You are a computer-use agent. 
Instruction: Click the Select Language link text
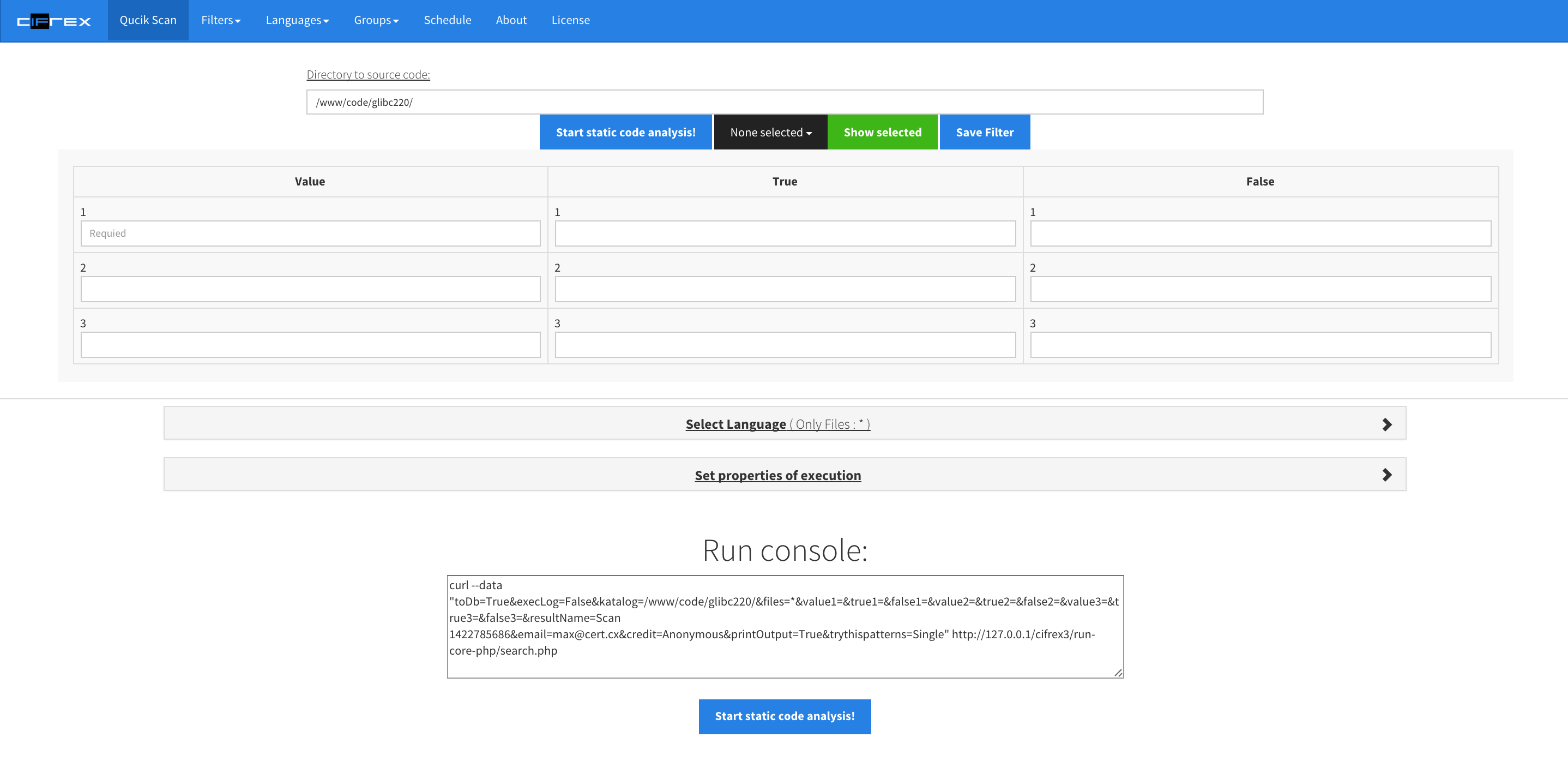coord(735,424)
